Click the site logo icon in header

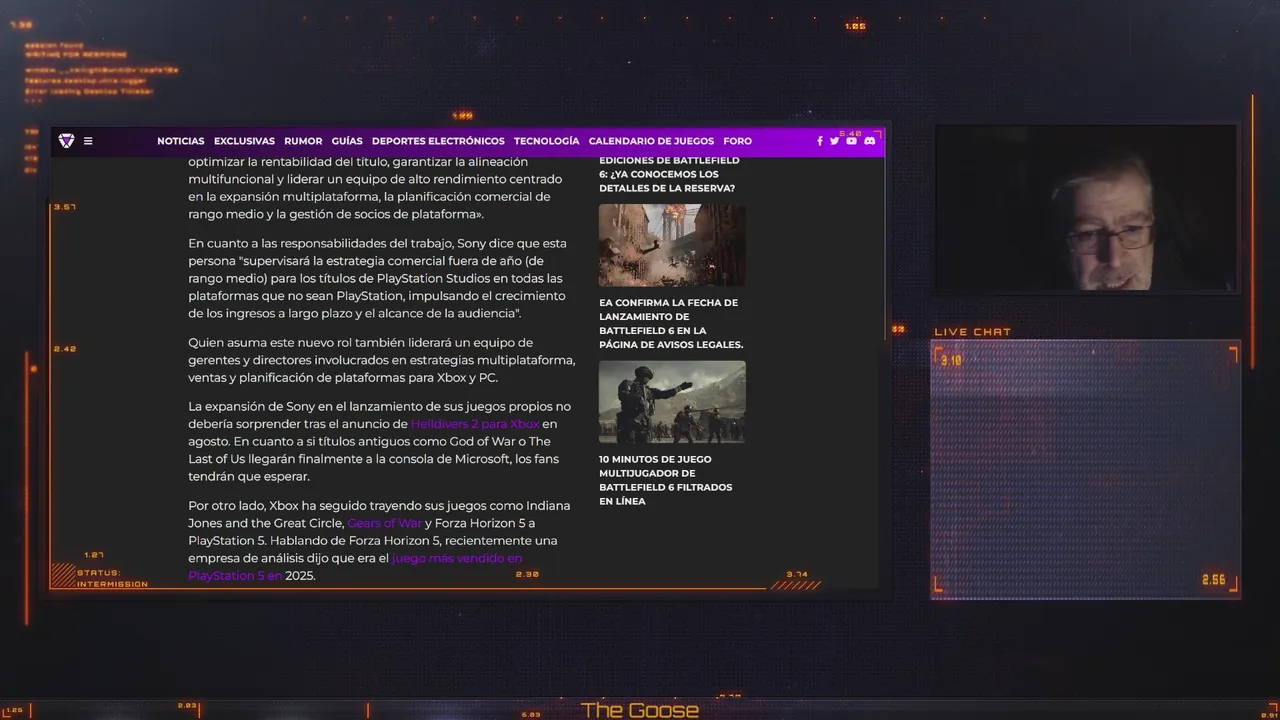[66, 141]
